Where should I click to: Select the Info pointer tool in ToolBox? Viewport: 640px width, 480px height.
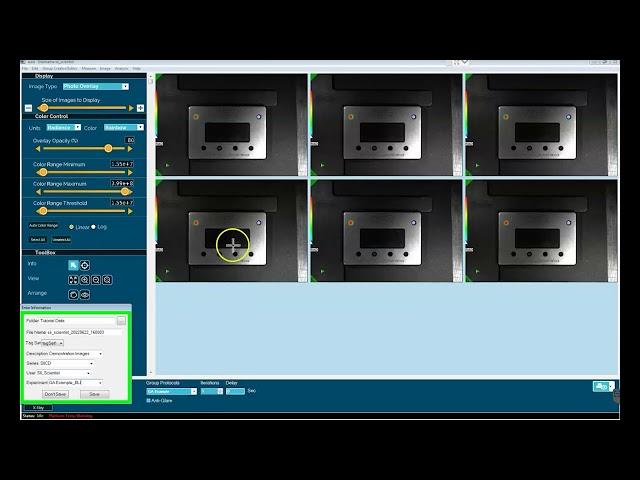(x=73, y=265)
